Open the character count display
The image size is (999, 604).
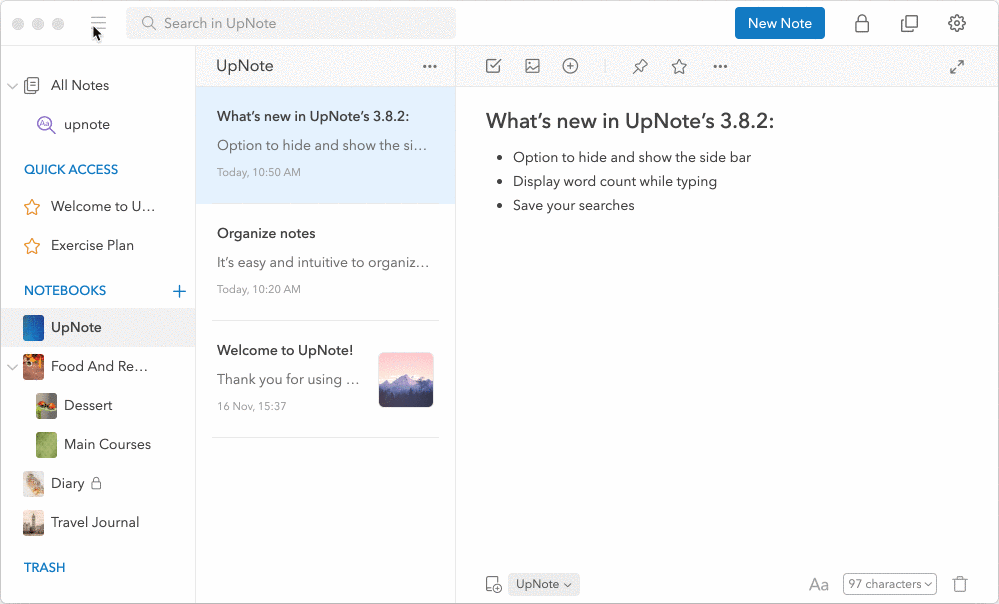[889, 584]
